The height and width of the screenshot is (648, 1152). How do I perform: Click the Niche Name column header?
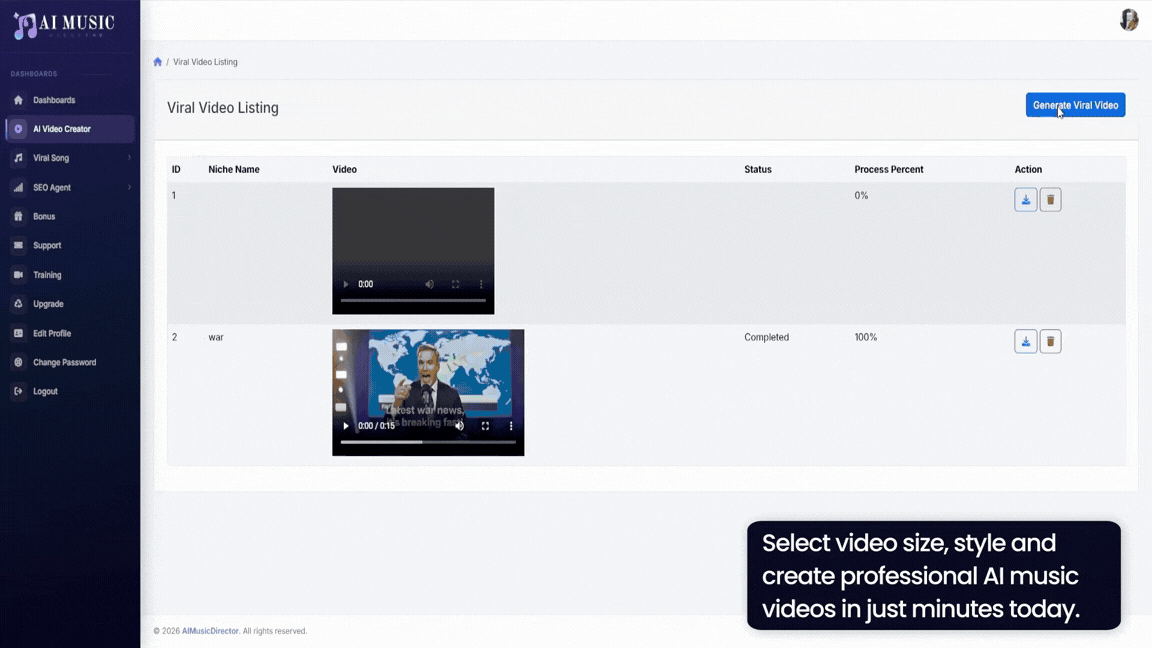(234, 169)
